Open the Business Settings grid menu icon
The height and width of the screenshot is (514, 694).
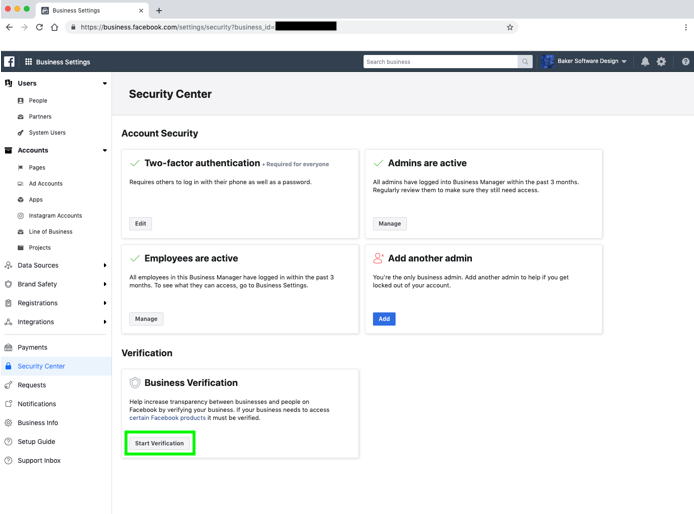click(x=28, y=62)
